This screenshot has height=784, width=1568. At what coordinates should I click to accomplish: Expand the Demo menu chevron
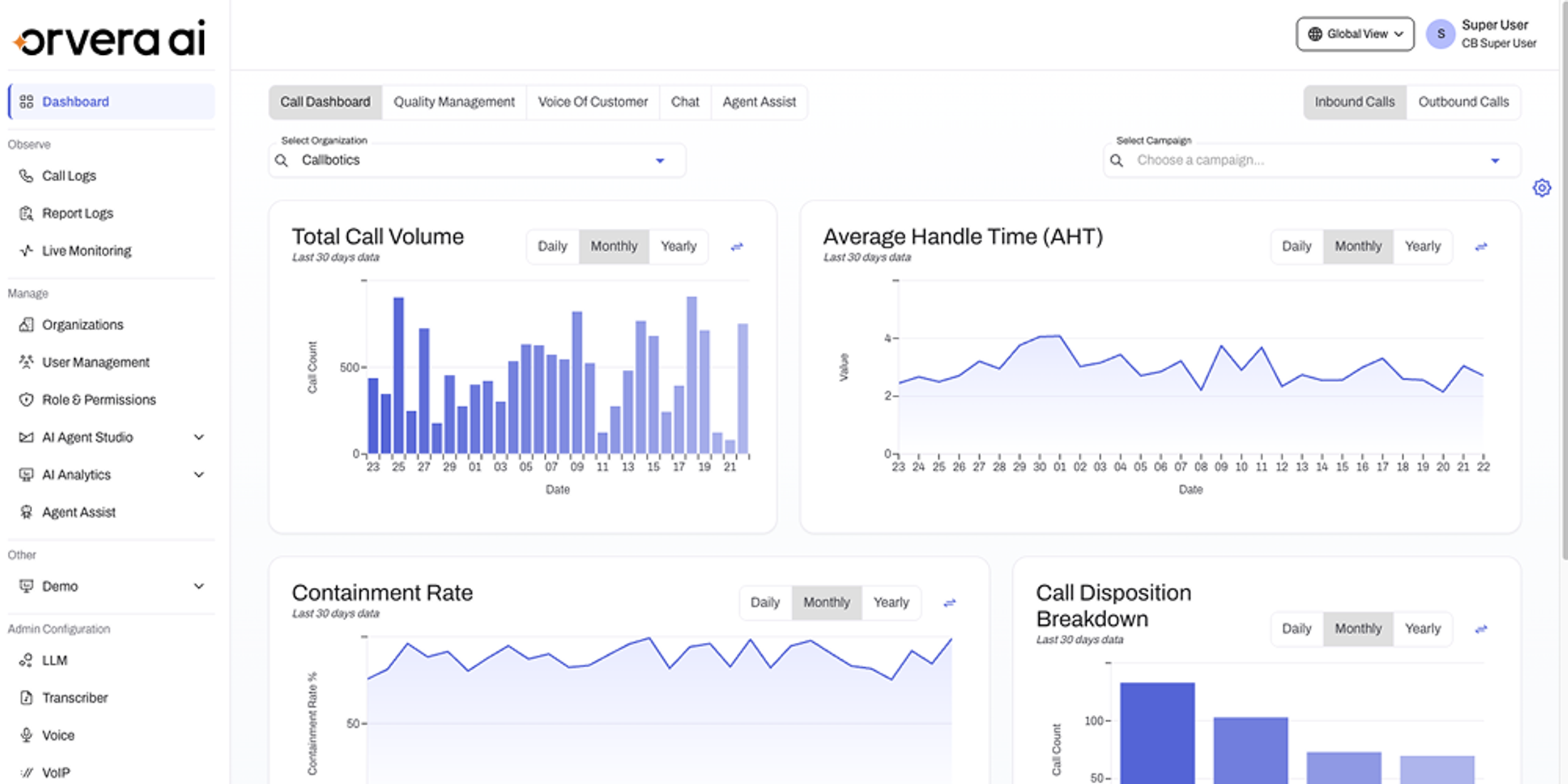(x=199, y=586)
